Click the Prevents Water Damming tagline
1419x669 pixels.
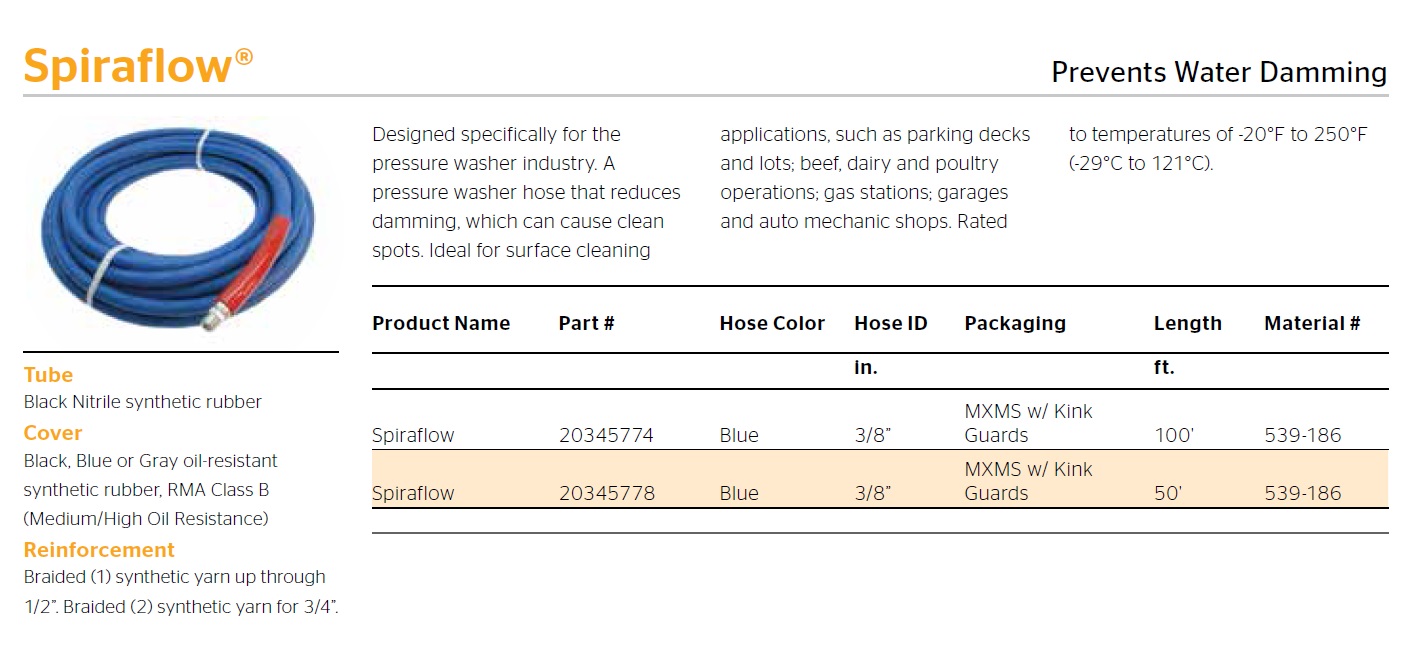[1219, 72]
